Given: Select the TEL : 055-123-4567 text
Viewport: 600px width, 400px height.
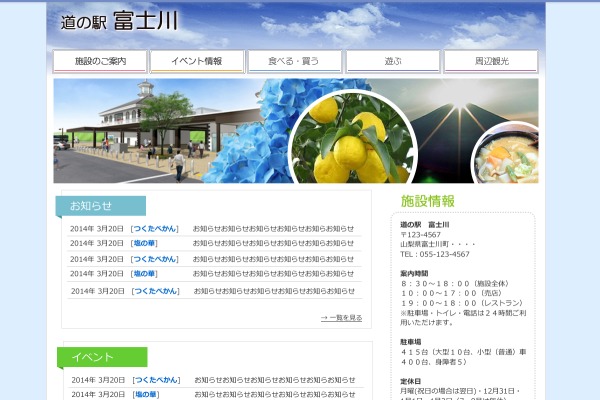Looking at the screenshot, I should 435,254.
